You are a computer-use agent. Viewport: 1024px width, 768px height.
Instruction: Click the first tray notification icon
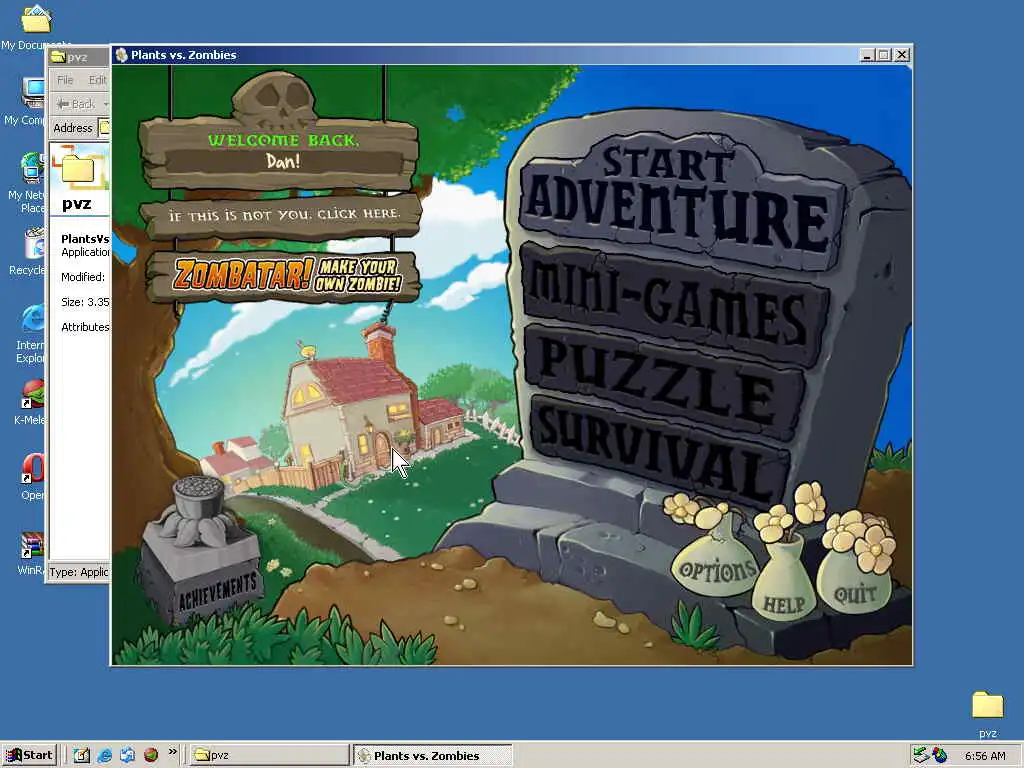(920, 755)
